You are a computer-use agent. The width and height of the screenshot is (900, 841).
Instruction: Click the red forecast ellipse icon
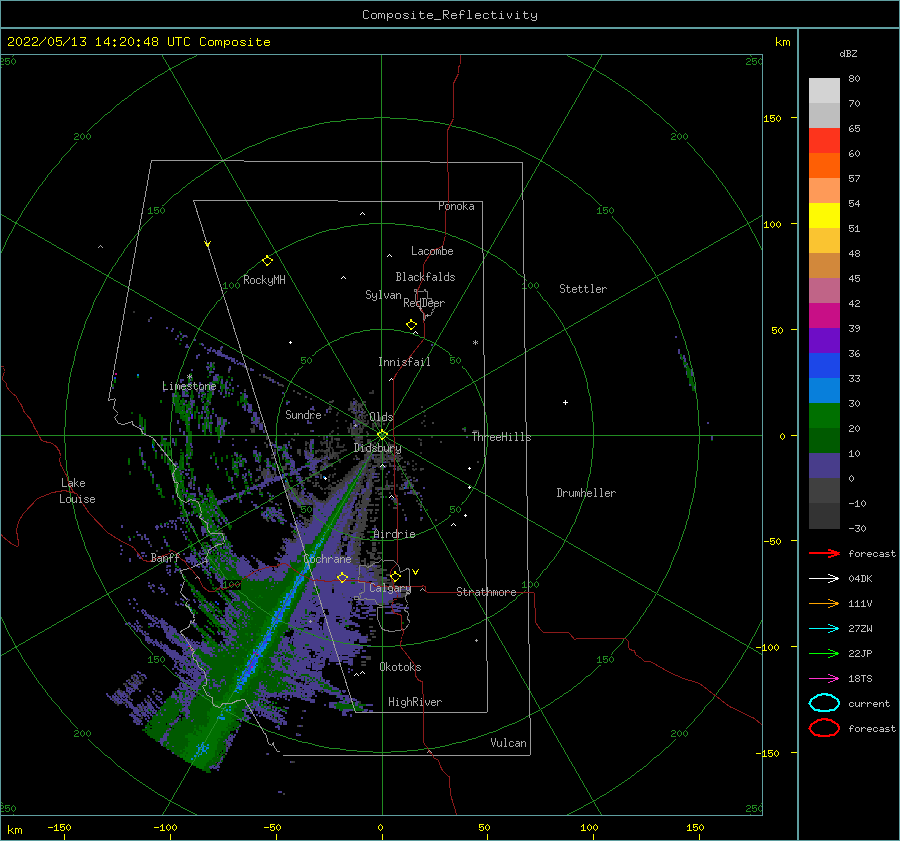tap(824, 728)
